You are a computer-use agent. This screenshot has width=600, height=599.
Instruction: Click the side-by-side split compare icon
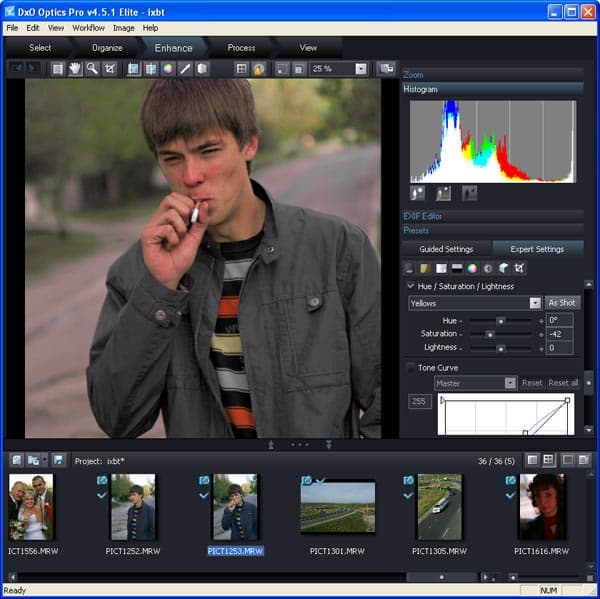151,69
